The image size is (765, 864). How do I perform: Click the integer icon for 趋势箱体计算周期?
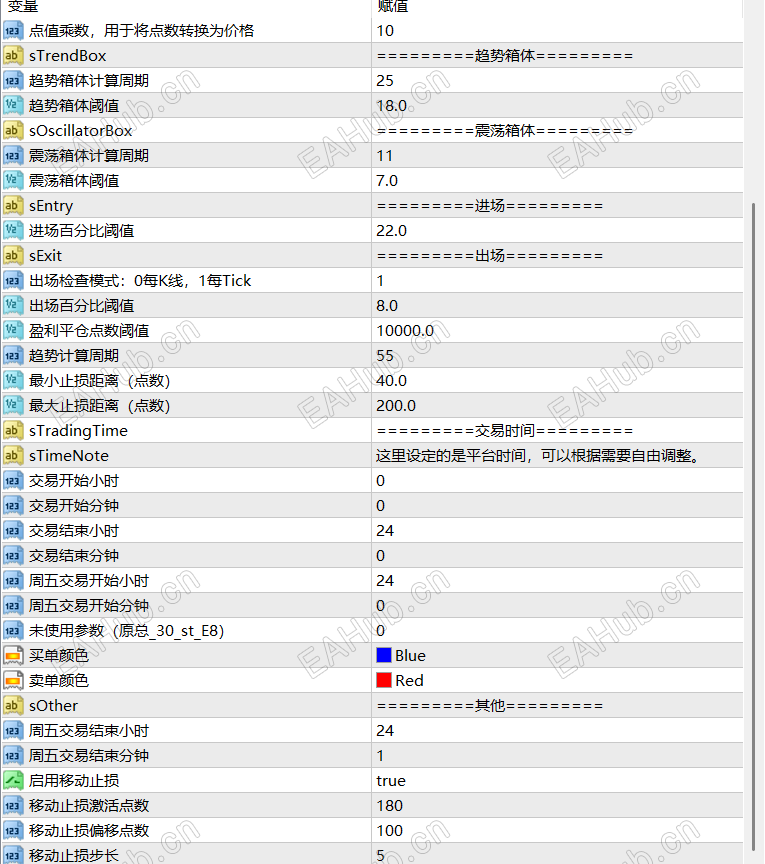(x=13, y=80)
